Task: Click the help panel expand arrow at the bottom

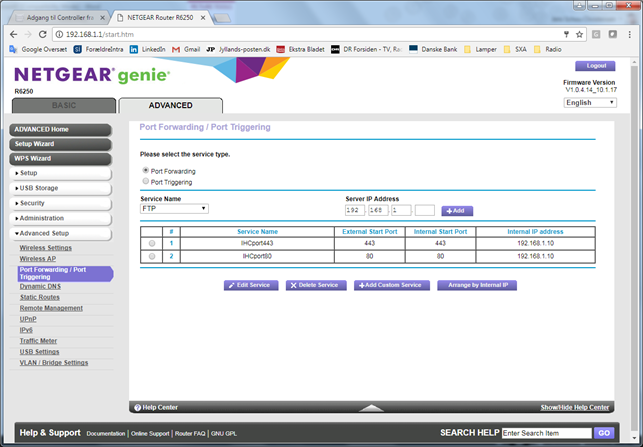Action: [x=371, y=408]
